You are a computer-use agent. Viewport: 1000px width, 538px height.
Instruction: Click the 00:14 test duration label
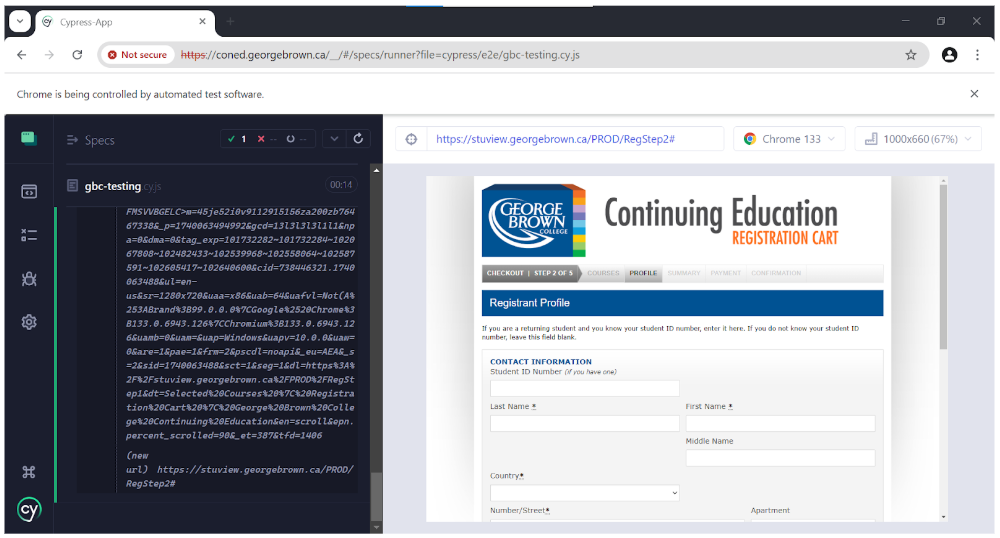pos(341,185)
